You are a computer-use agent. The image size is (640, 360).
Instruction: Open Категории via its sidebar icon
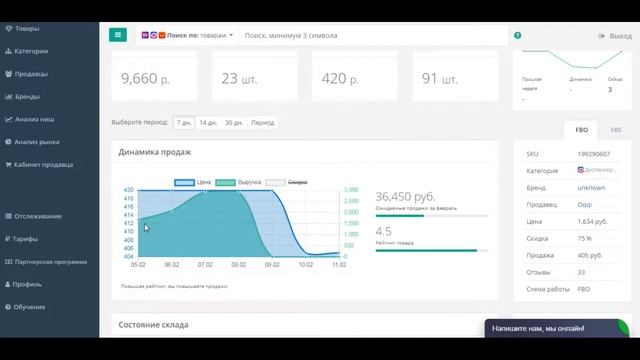tap(8, 51)
